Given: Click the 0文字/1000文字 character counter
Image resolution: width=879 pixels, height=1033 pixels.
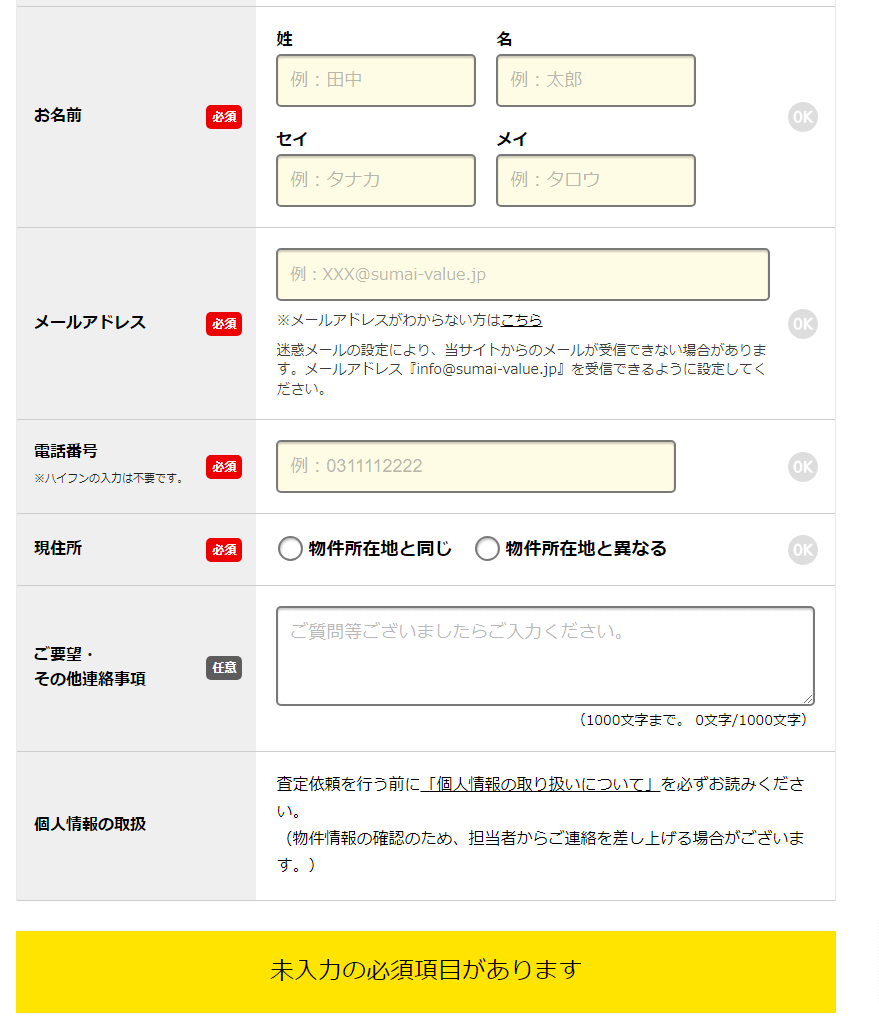Looking at the screenshot, I should coord(750,720).
